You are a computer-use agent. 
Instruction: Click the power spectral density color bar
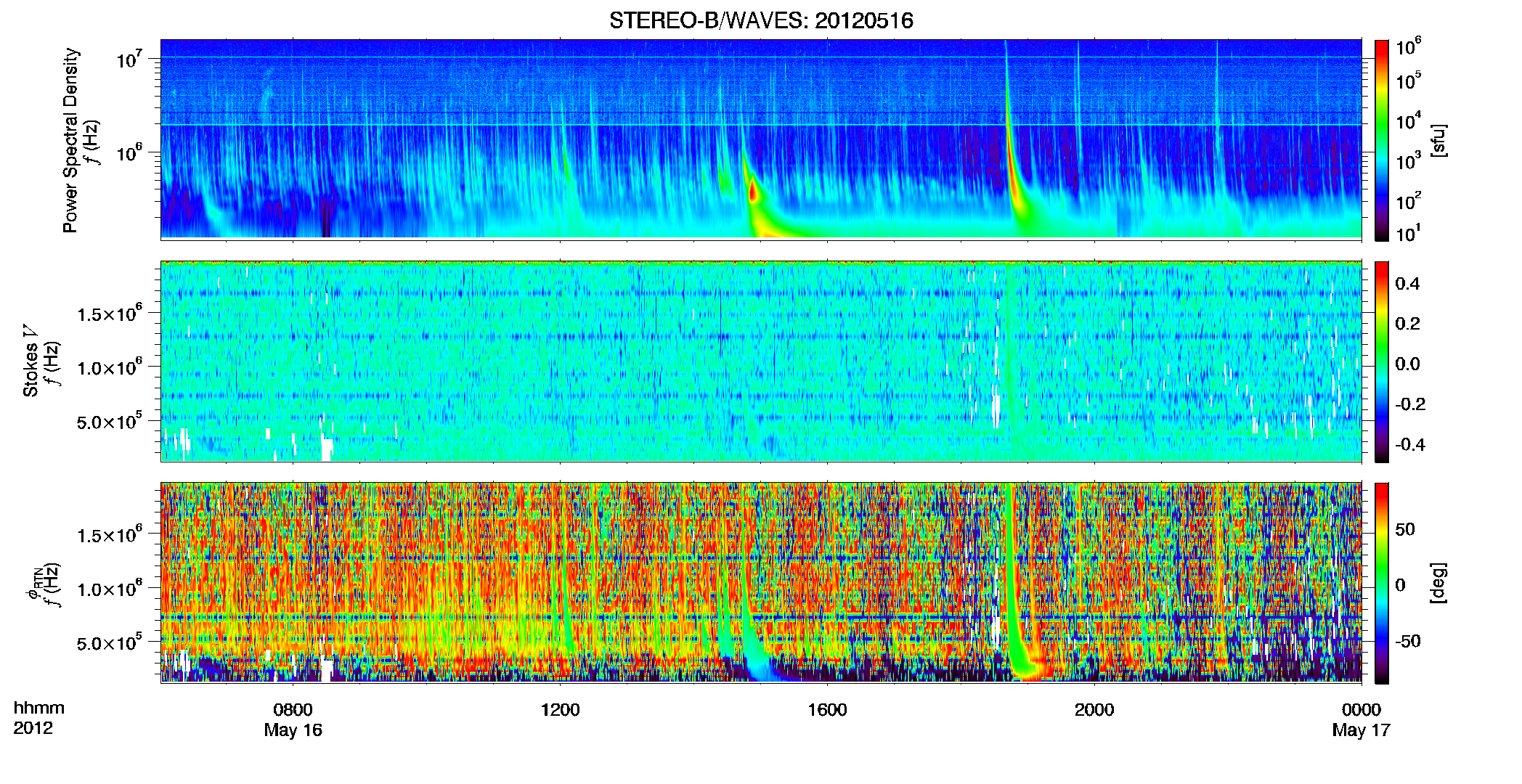(1382, 140)
